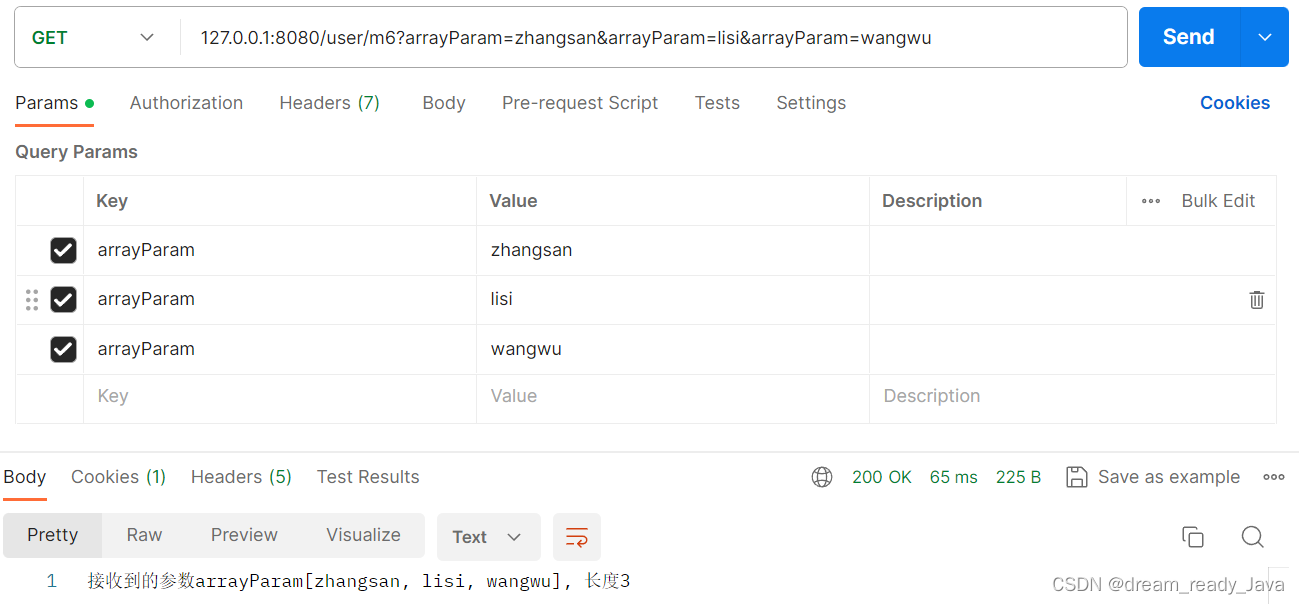Expand the Send button arrow menu

point(1265,38)
